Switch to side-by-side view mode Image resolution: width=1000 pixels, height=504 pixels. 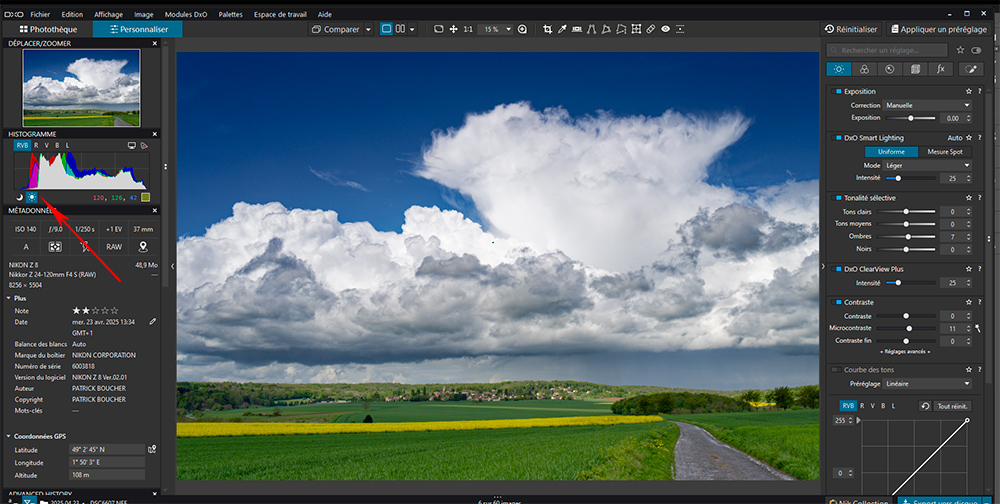pyautogui.click(x=401, y=29)
